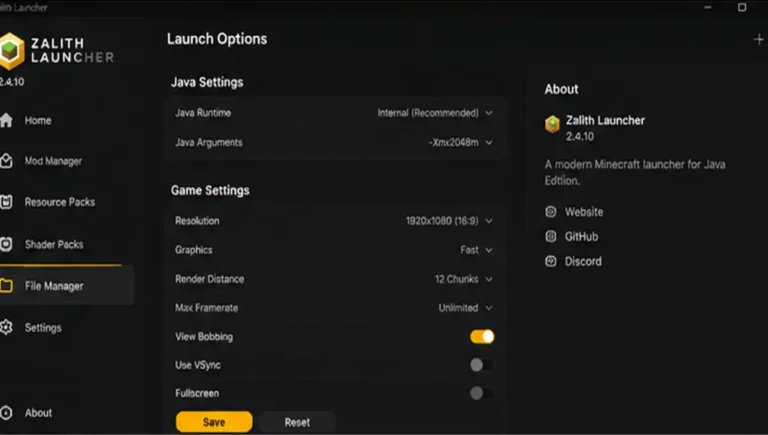Click the About info icon in sidebar
The width and height of the screenshot is (768, 435).
coord(6,412)
